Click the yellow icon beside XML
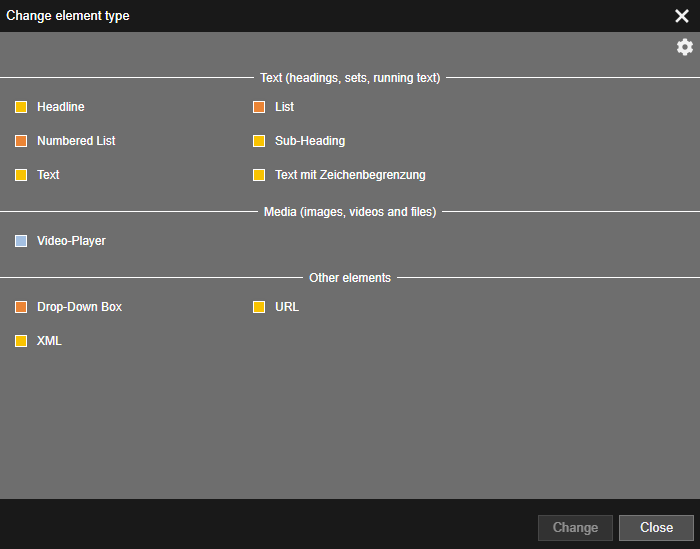The width and height of the screenshot is (700, 549). pos(21,341)
